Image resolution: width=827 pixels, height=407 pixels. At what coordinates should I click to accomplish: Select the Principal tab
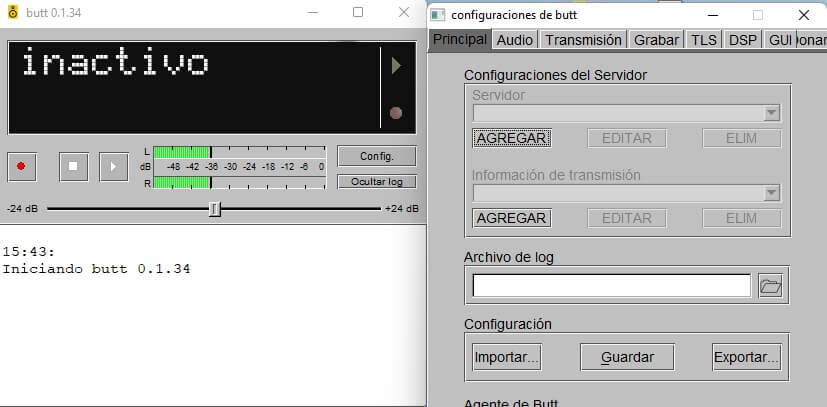point(460,40)
